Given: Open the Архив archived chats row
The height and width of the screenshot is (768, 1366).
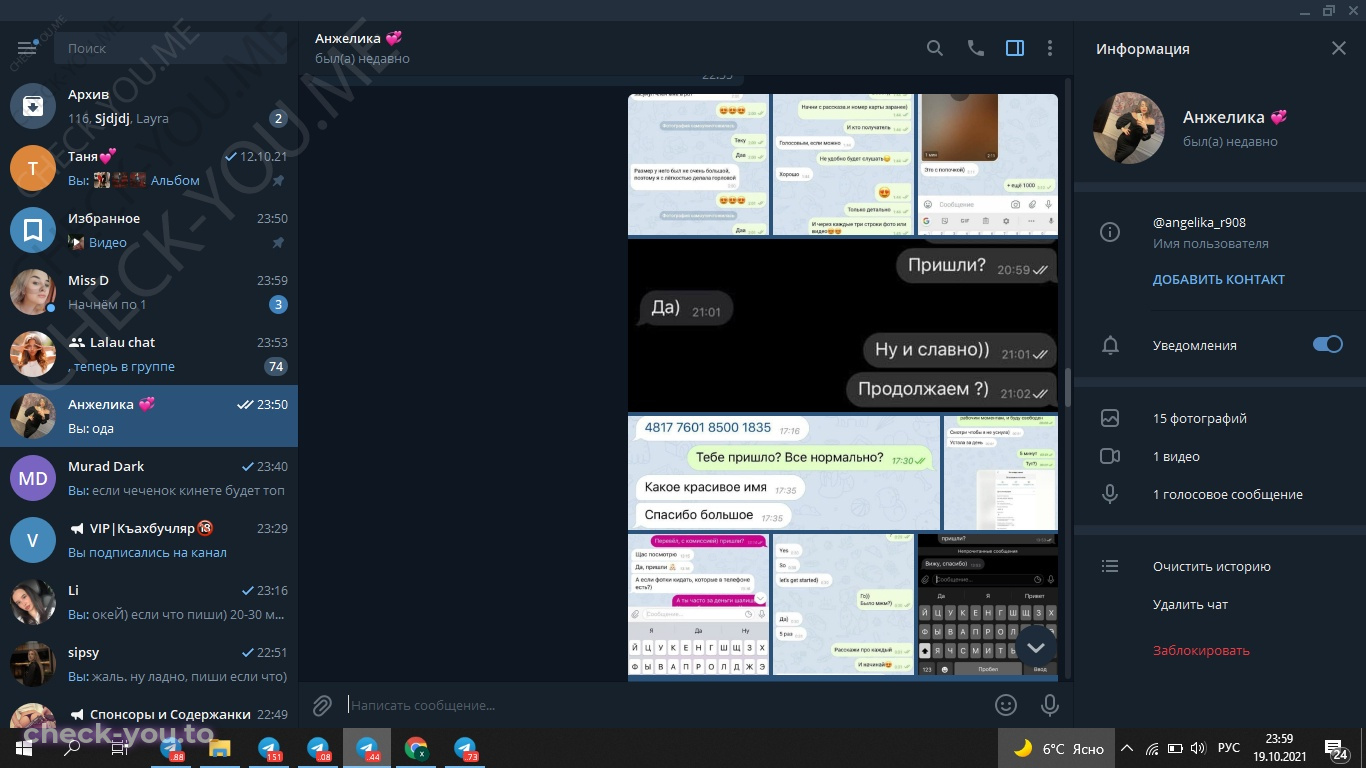Looking at the screenshot, I should (x=149, y=106).
